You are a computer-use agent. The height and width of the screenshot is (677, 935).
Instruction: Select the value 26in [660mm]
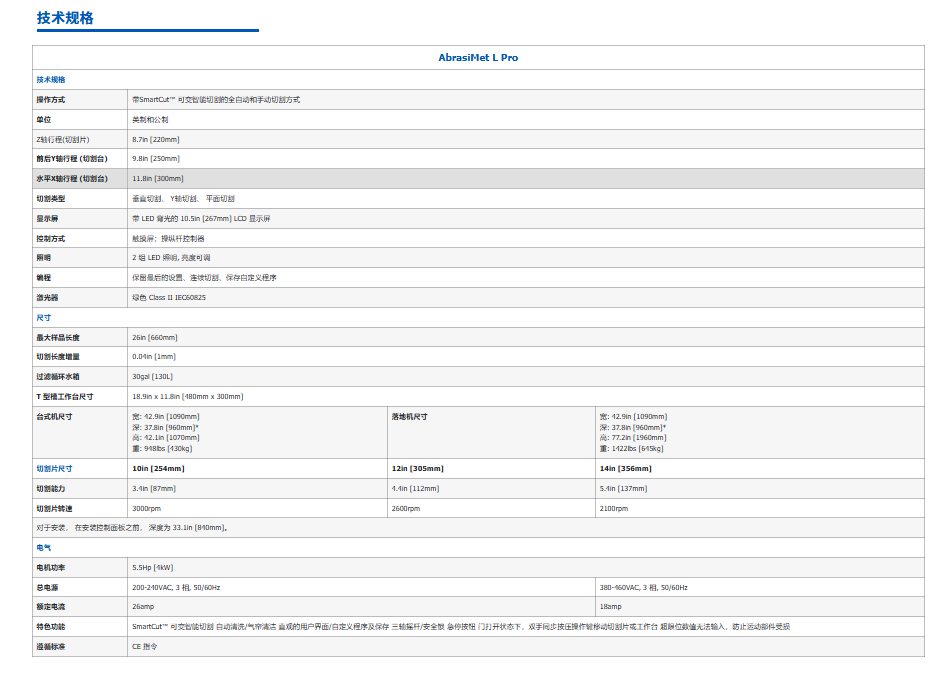coord(155,338)
